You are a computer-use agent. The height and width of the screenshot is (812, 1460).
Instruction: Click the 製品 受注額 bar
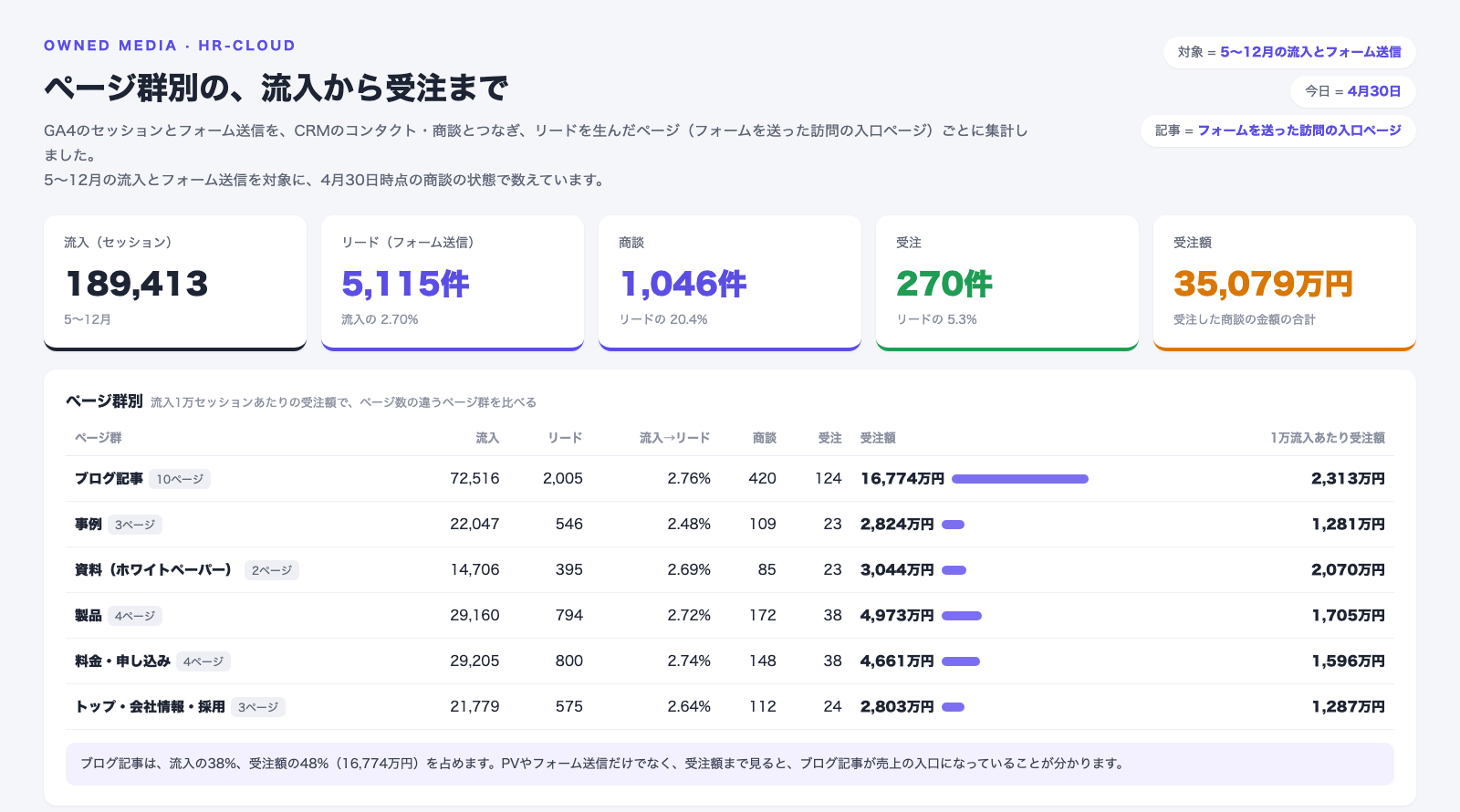coord(962,616)
